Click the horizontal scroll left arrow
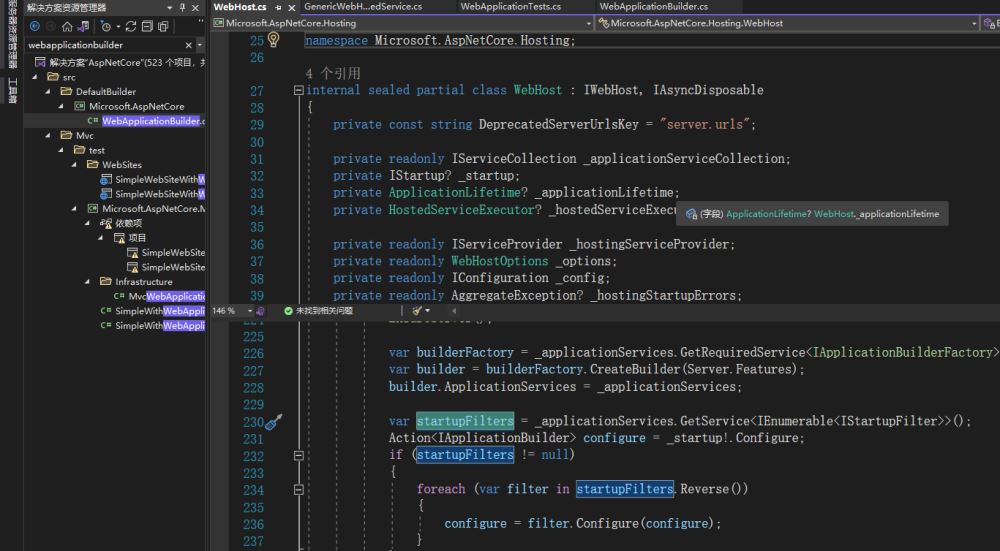1000x551 pixels. [x=454, y=311]
